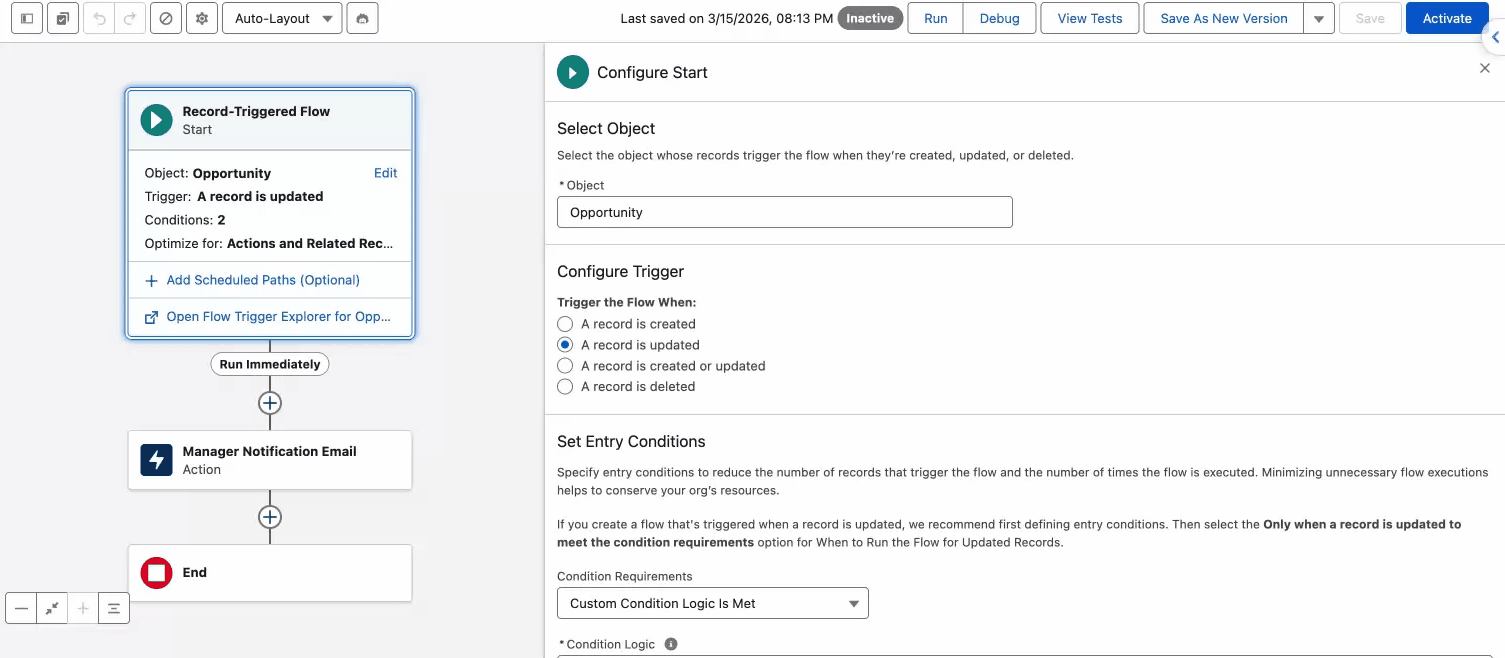Click the Manager Notification Email action icon
This screenshot has height=658, width=1505.
157,460
